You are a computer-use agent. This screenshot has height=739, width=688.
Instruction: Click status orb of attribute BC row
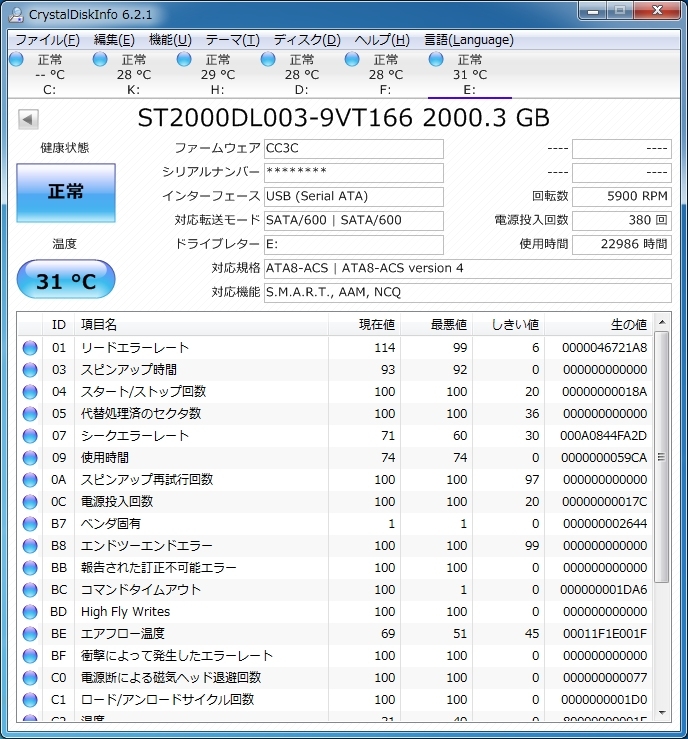(30, 590)
